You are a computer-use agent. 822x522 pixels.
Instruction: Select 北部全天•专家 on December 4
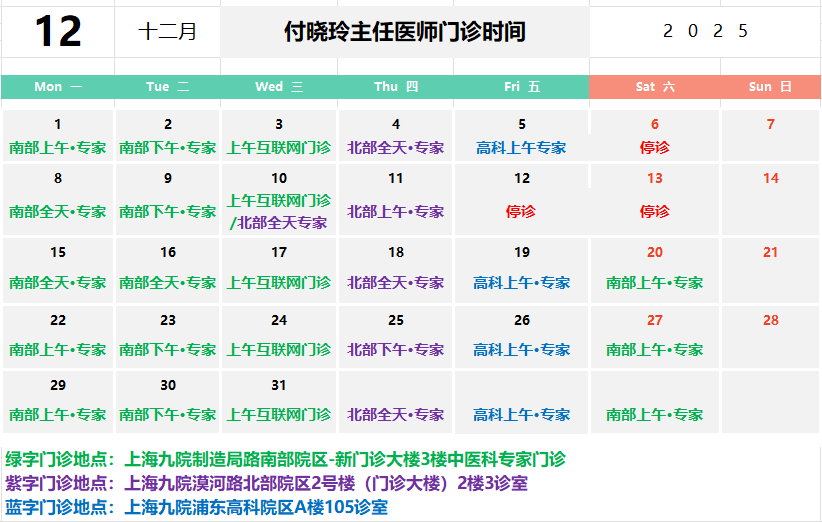click(396, 147)
